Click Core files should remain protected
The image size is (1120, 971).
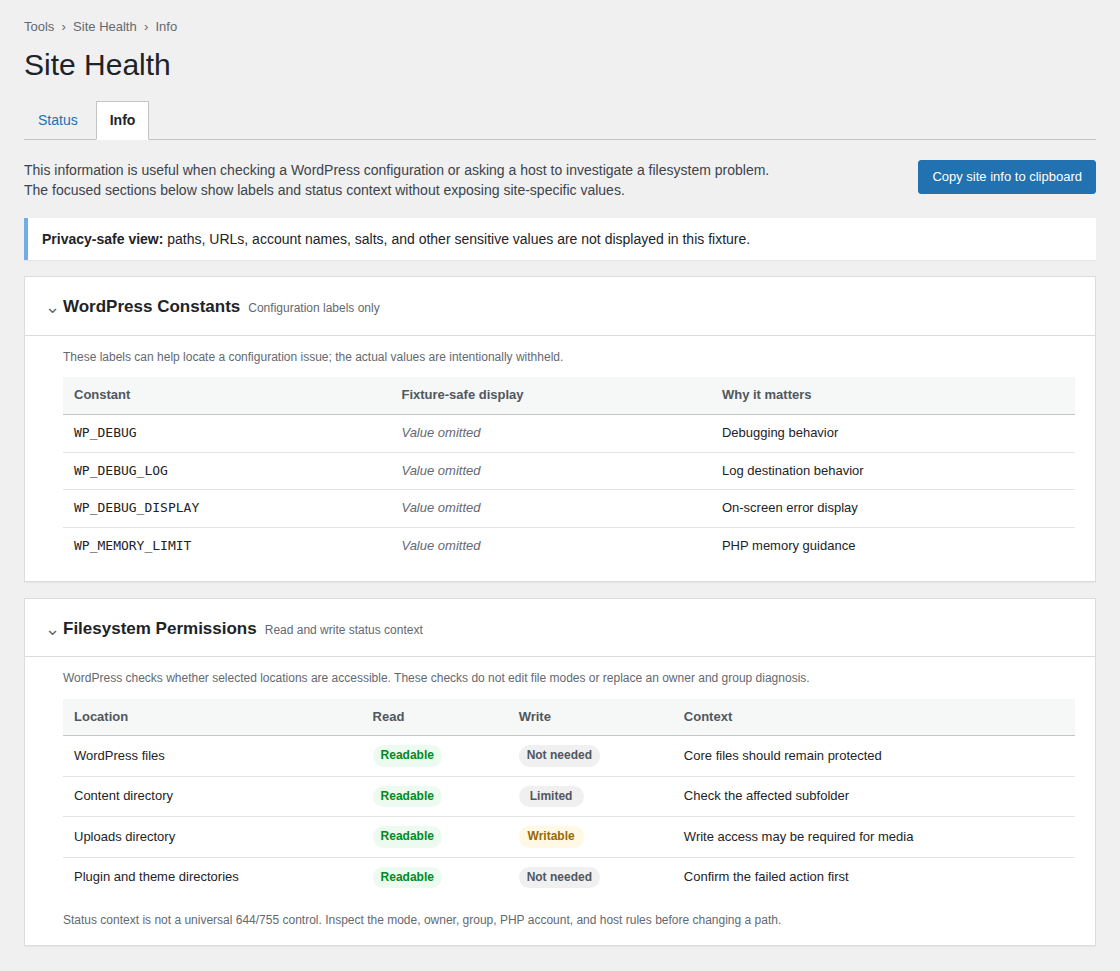click(782, 756)
